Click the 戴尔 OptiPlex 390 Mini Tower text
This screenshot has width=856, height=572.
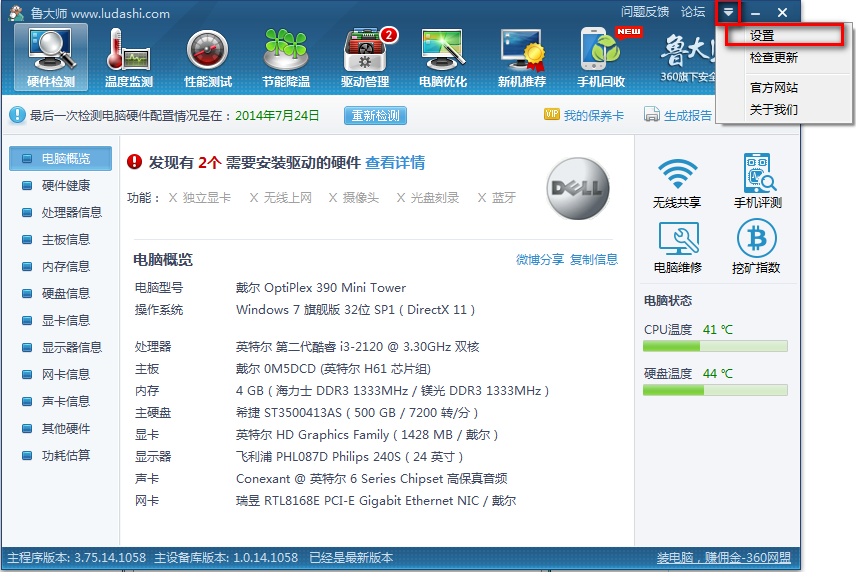[321, 288]
